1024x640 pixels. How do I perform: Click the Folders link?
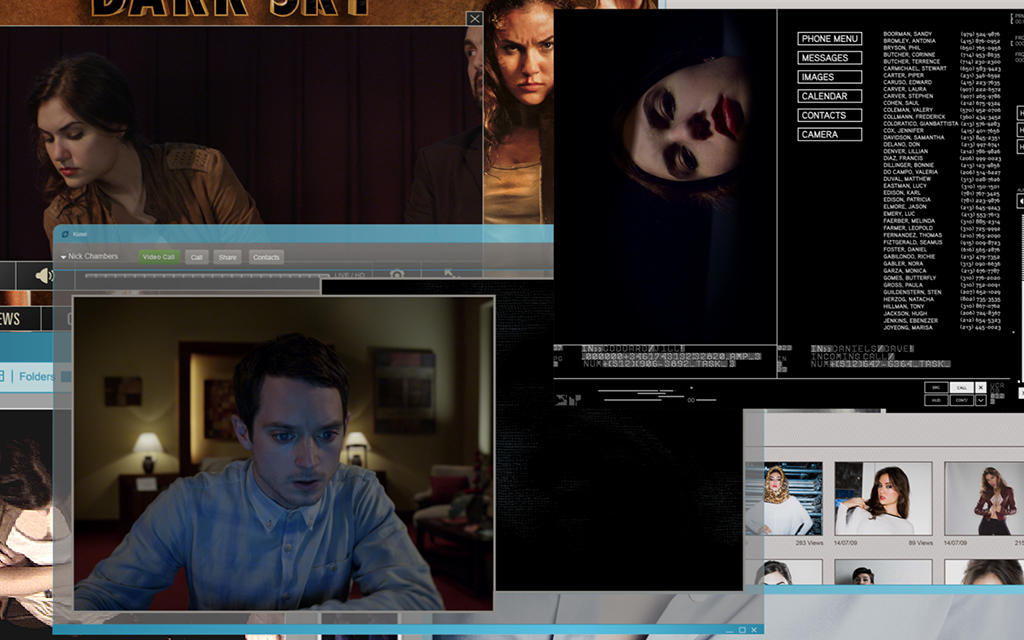(x=36, y=377)
